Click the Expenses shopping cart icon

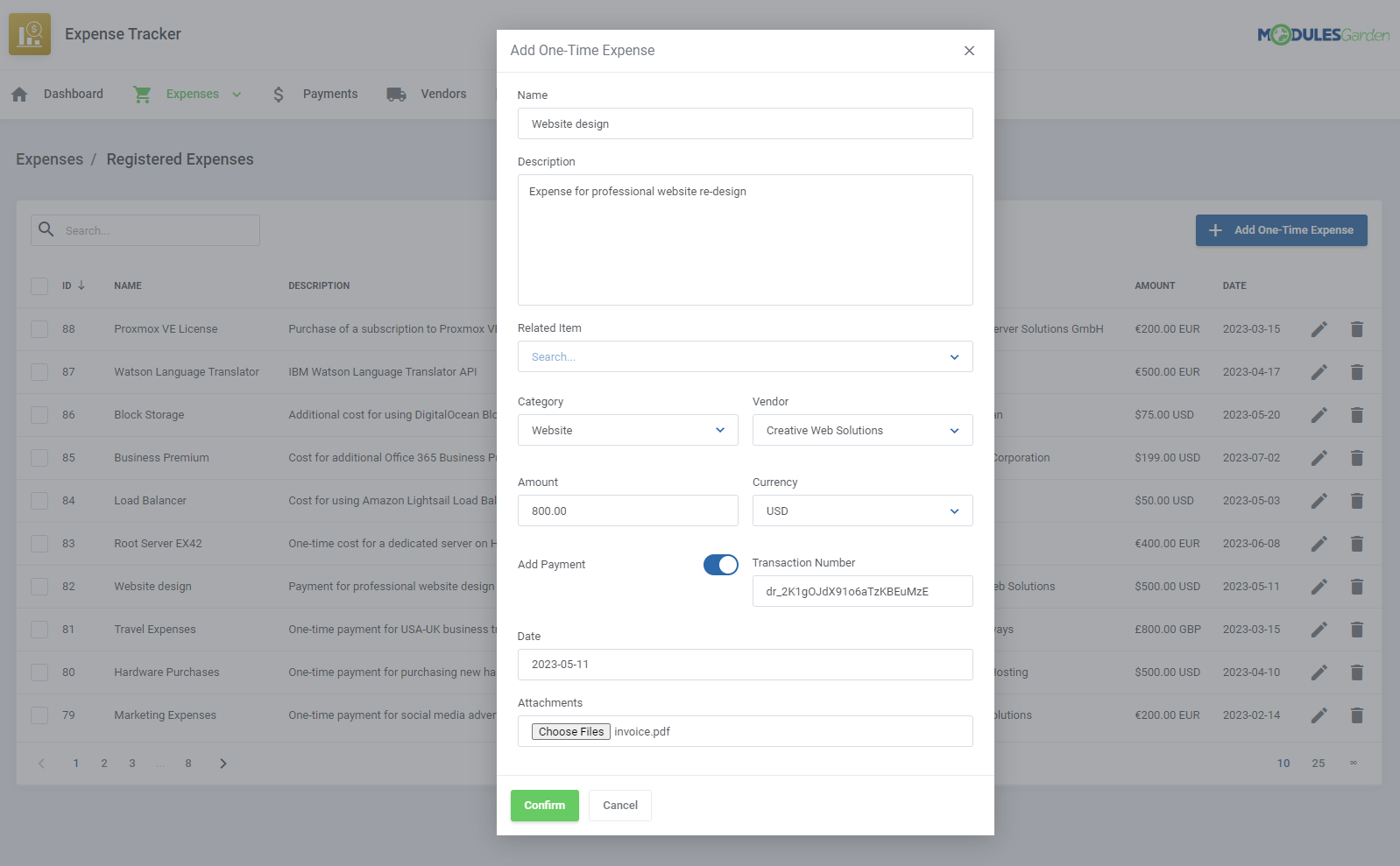[142, 95]
